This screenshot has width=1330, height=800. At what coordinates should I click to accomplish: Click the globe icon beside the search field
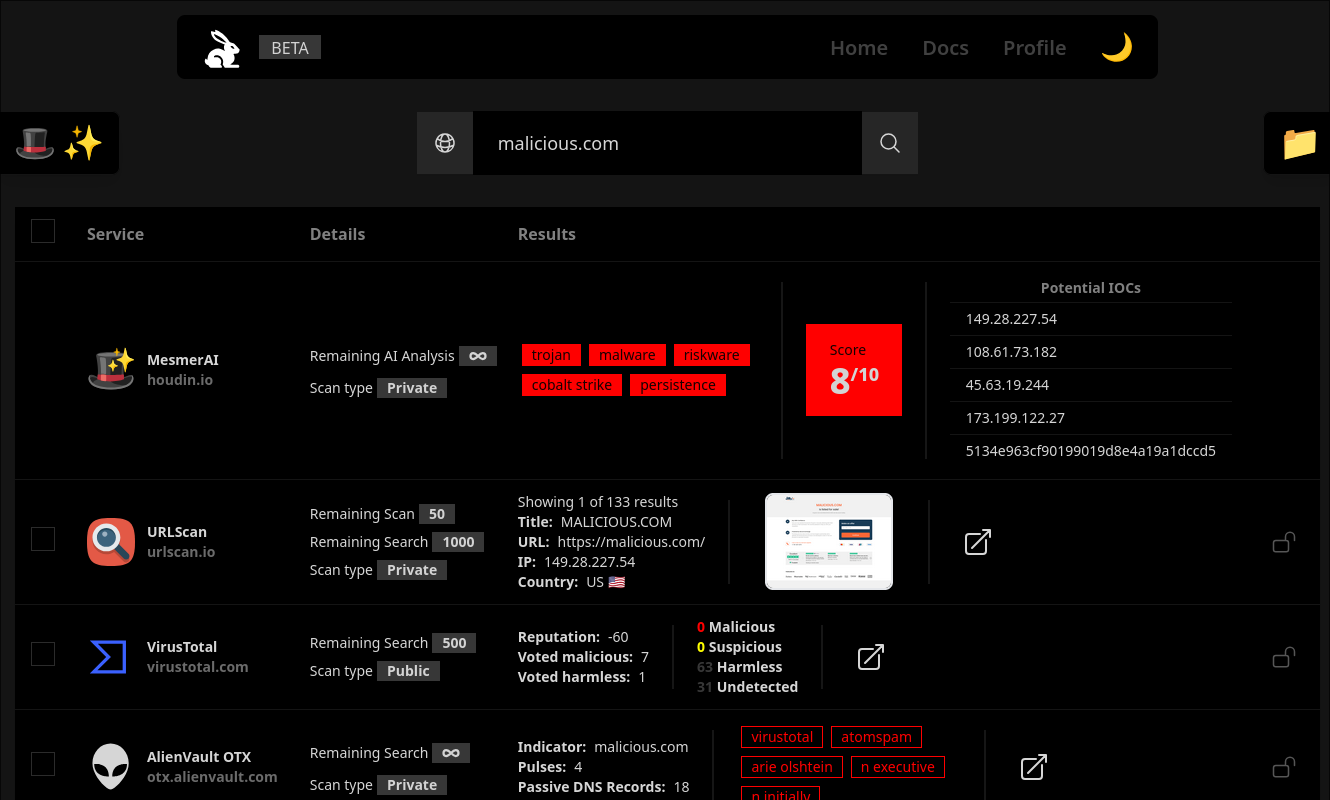click(x=445, y=143)
